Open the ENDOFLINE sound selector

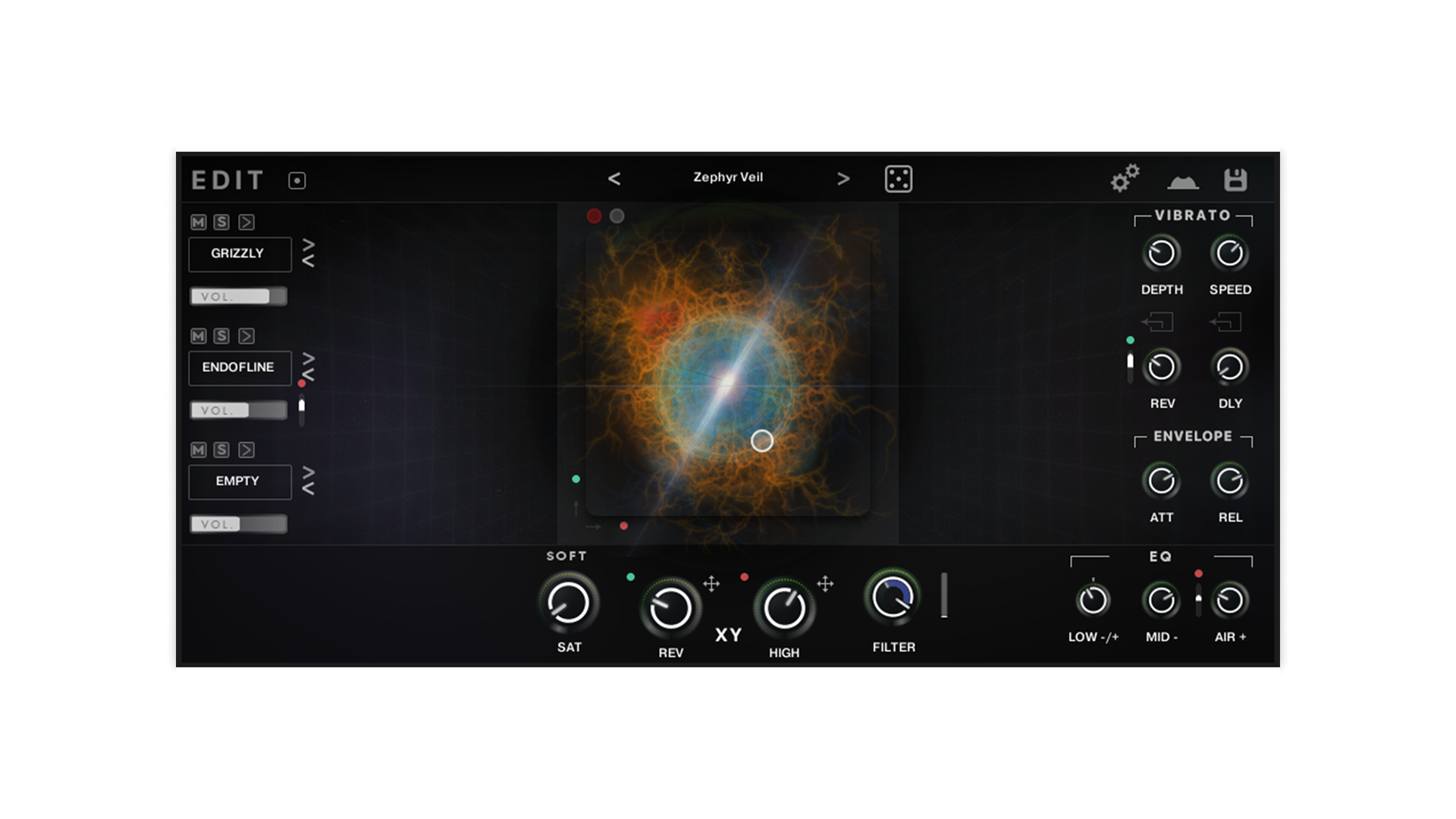pos(240,368)
